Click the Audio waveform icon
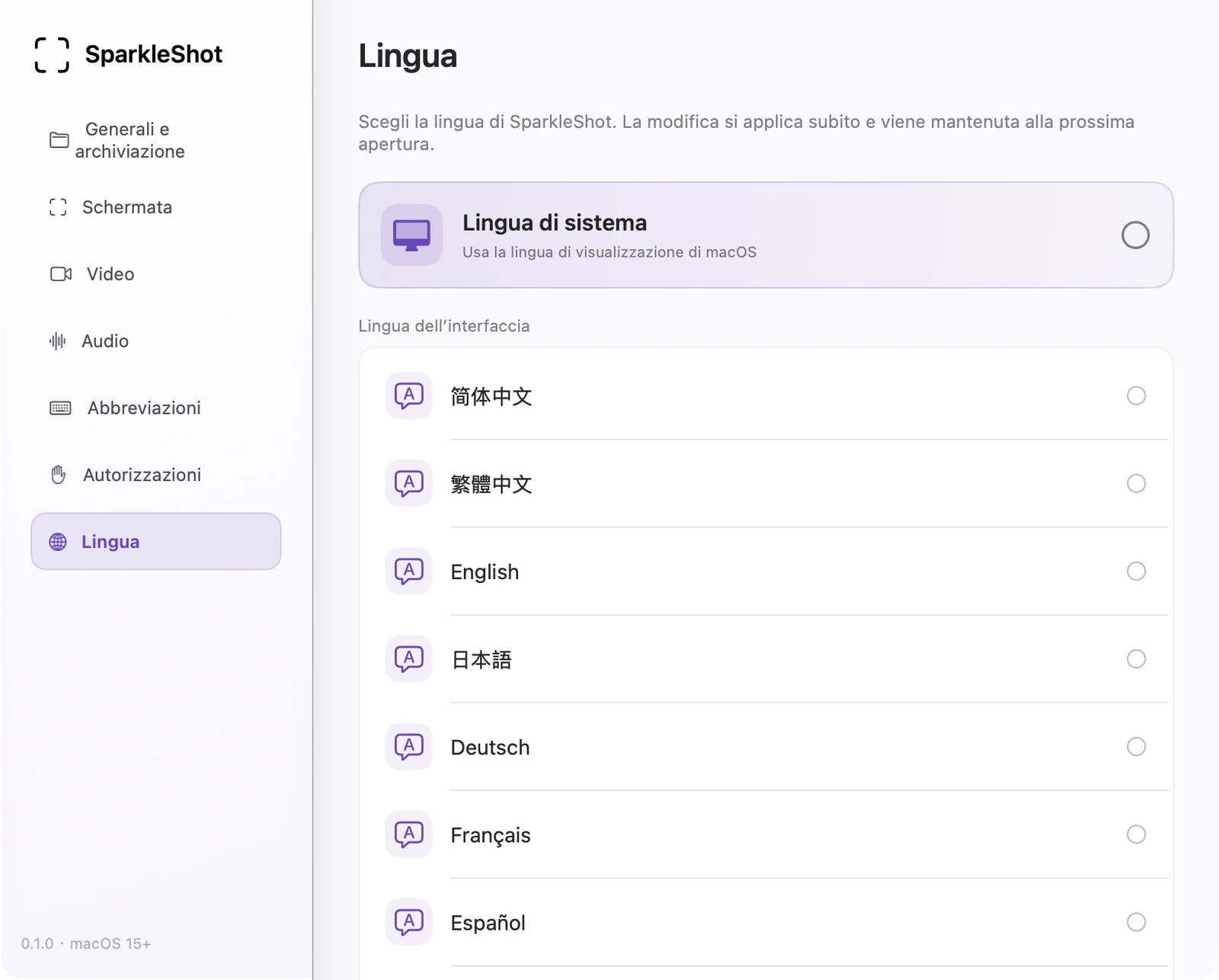Viewport: 1219px width, 980px height. click(58, 341)
